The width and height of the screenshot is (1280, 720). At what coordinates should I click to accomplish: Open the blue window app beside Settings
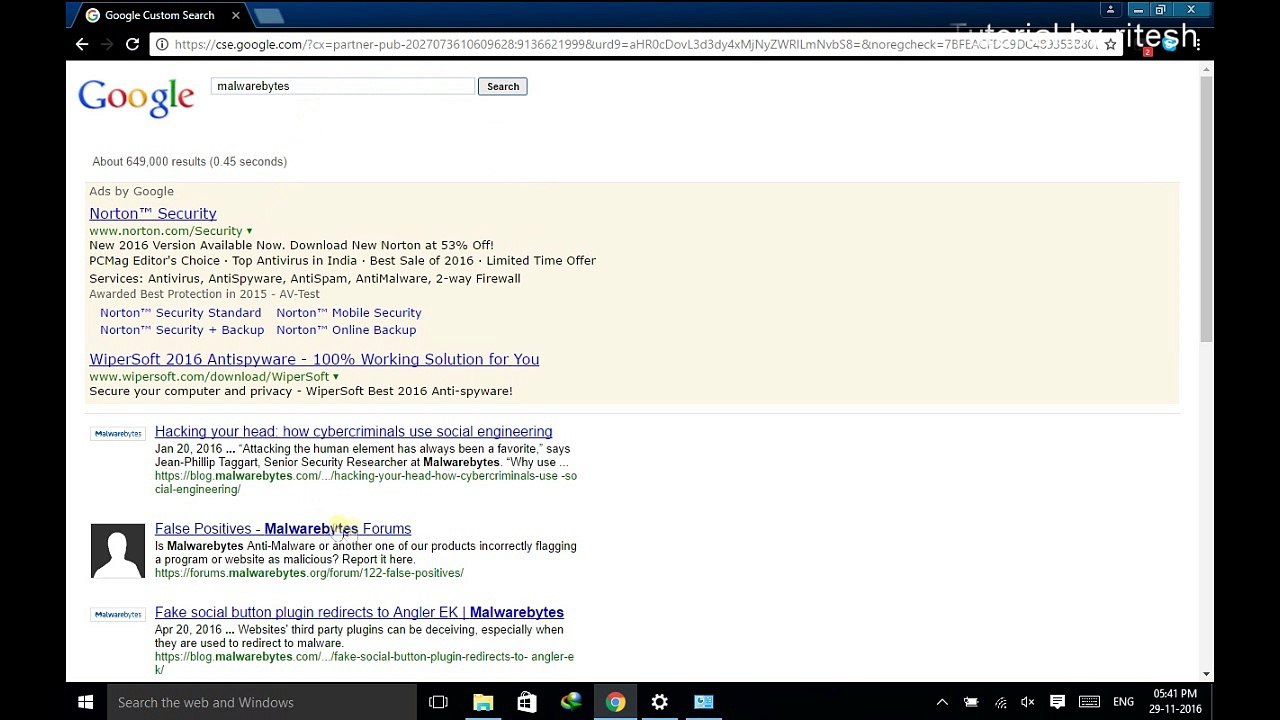point(703,702)
